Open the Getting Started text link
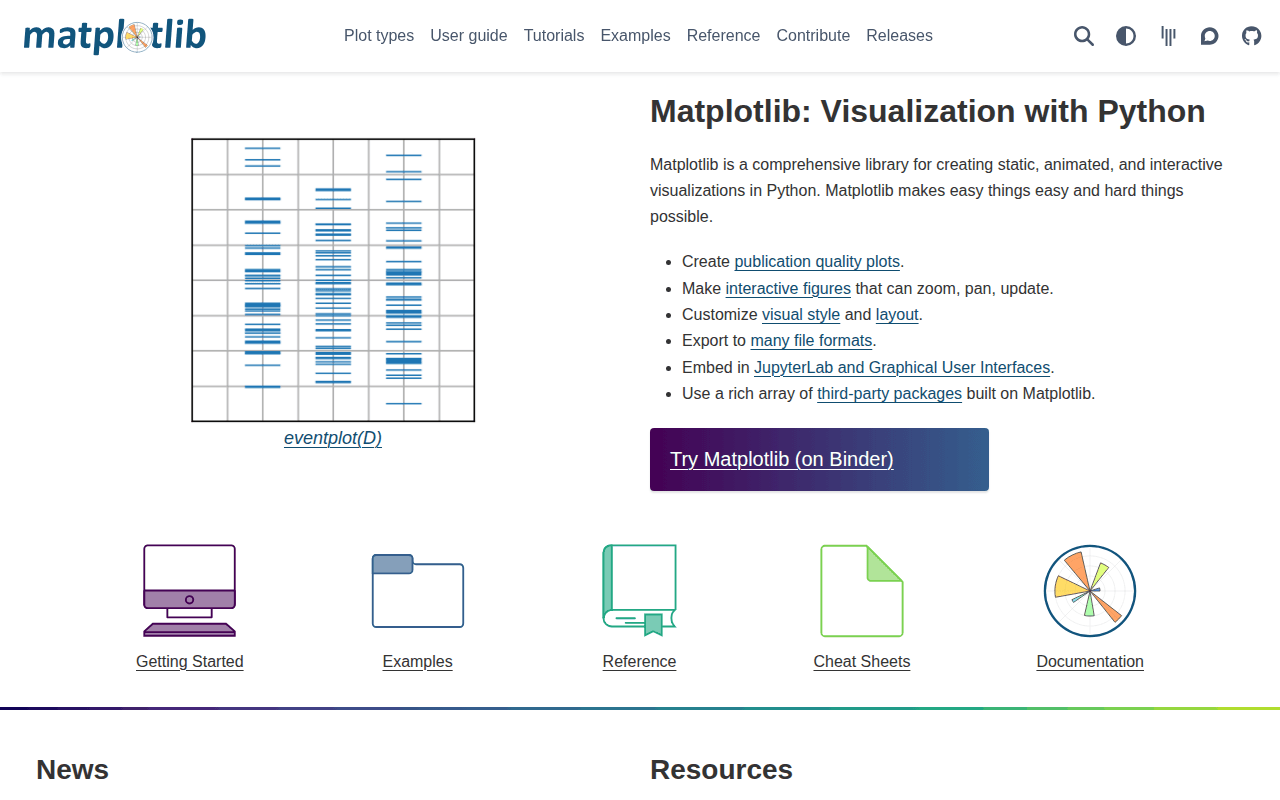Image resolution: width=1280 pixels, height=800 pixels. click(x=190, y=662)
